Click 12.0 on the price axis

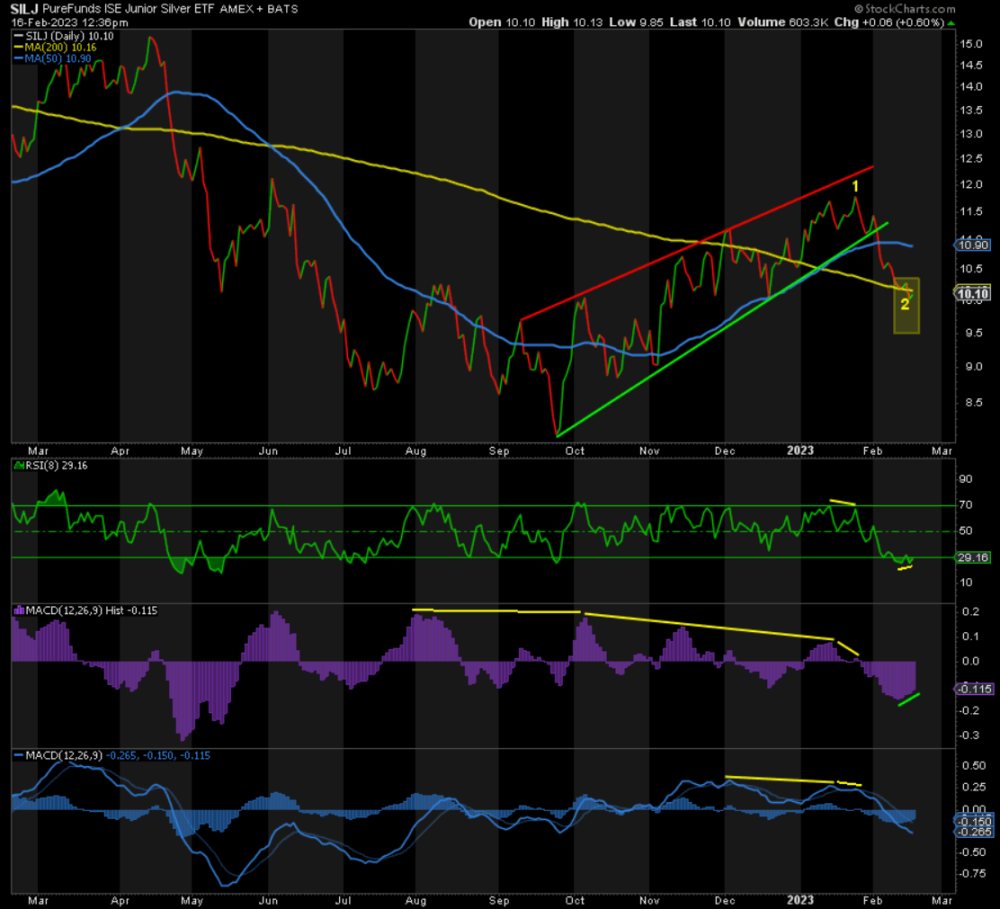(x=971, y=185)
